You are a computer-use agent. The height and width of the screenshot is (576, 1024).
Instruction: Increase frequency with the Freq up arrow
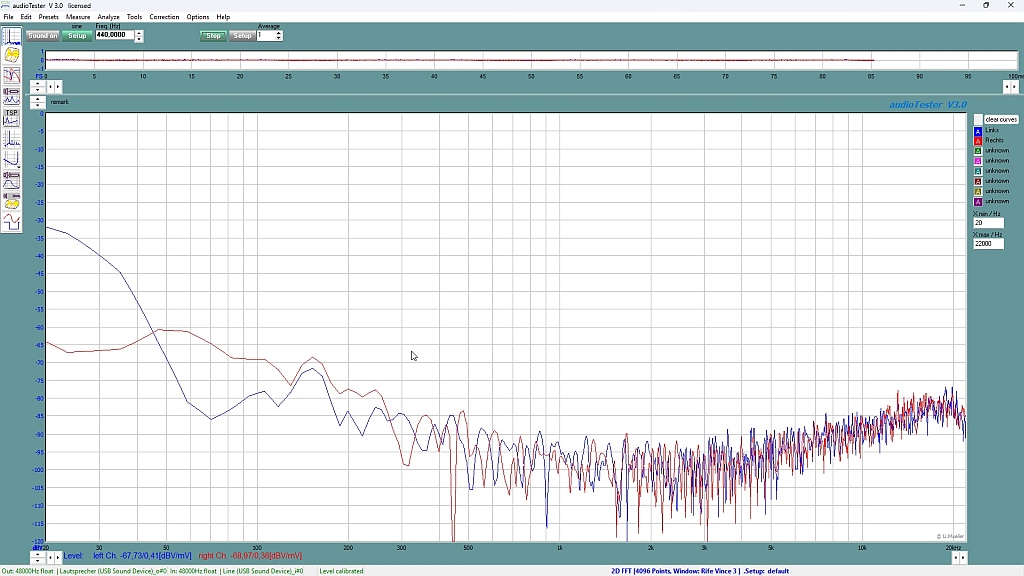click(x=139, y=33)
